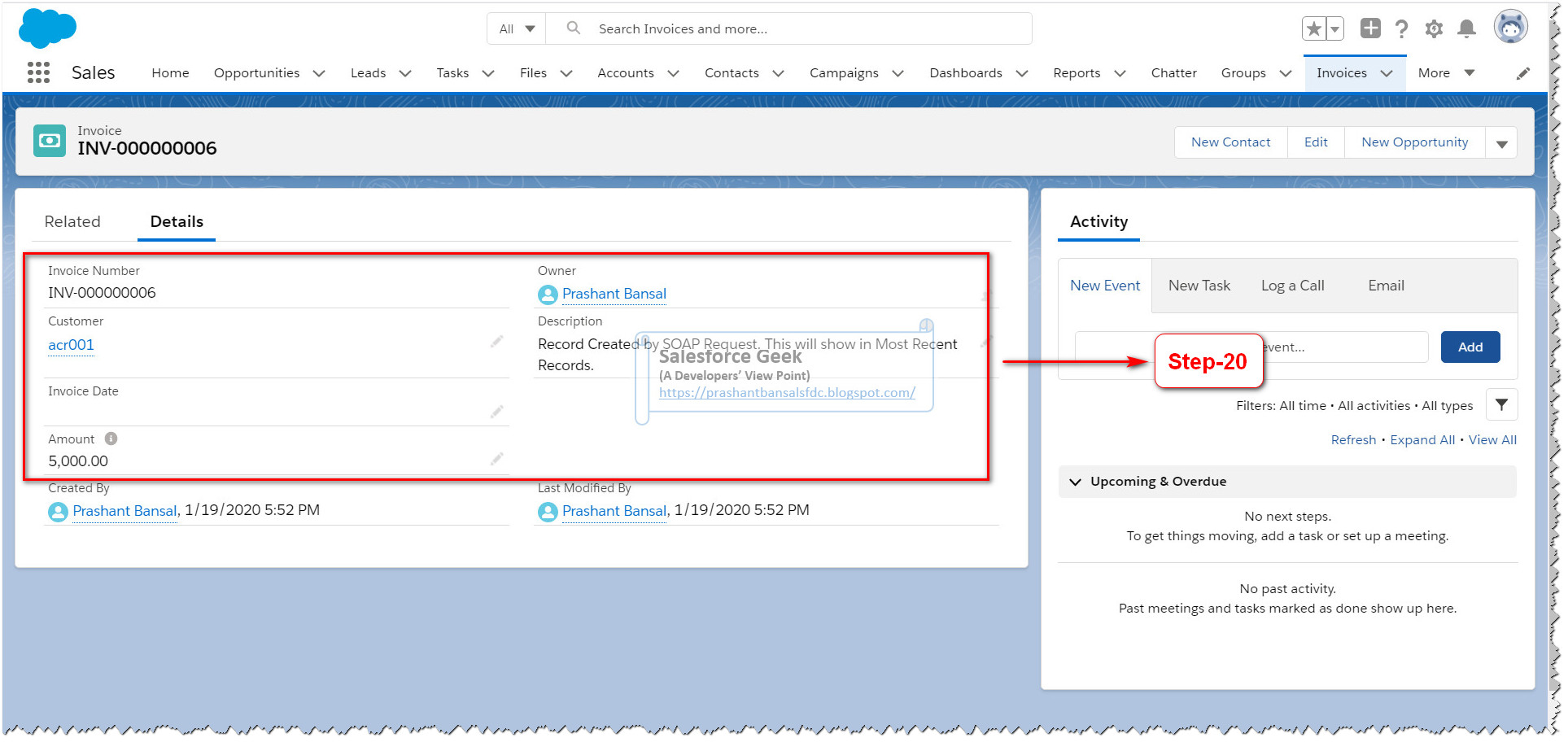Viewport: 1568px width, 742px height.
Task: Click the edit pencil for Amount field
Action: (x=496, y=460)
